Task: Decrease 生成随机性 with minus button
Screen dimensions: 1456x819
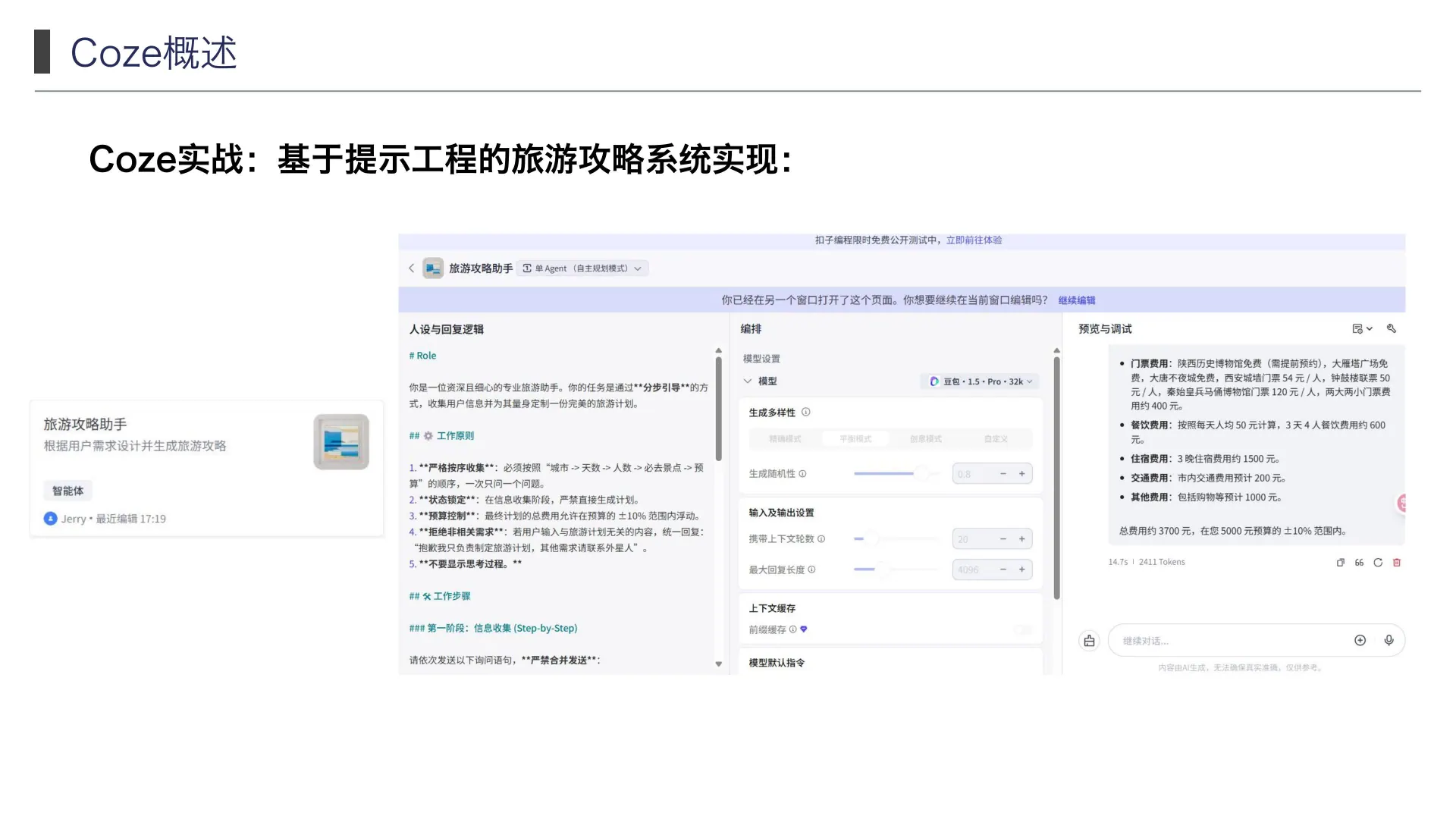Action: click(x=1003, y=474)
